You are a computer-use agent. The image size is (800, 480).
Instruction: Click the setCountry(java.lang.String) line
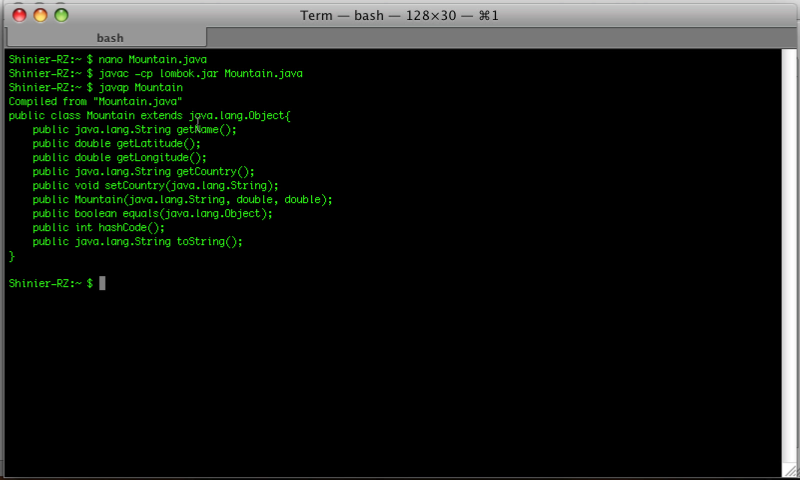pos(156,186)
